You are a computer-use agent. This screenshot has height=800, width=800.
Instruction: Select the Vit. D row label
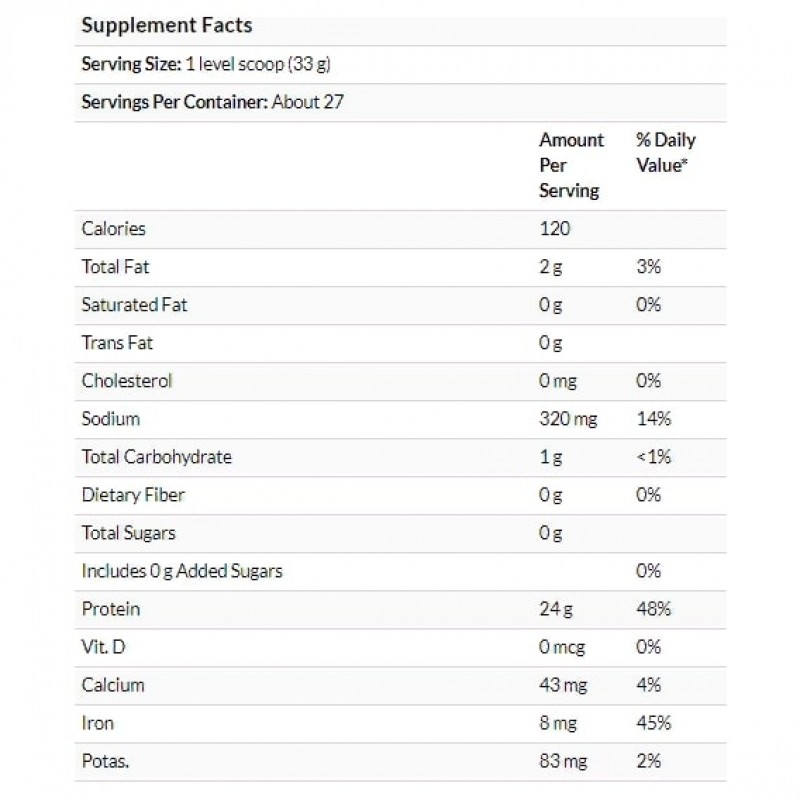click(103, 647)
